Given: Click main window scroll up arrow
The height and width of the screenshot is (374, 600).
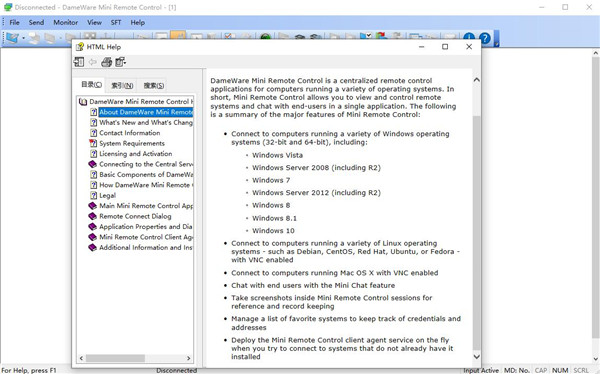Looking at the screenshot, I should click(596, 53).
